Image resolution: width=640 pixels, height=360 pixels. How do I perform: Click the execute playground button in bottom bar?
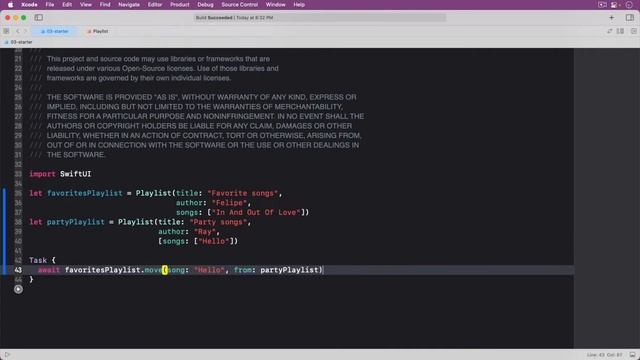(x=7, y=355)
